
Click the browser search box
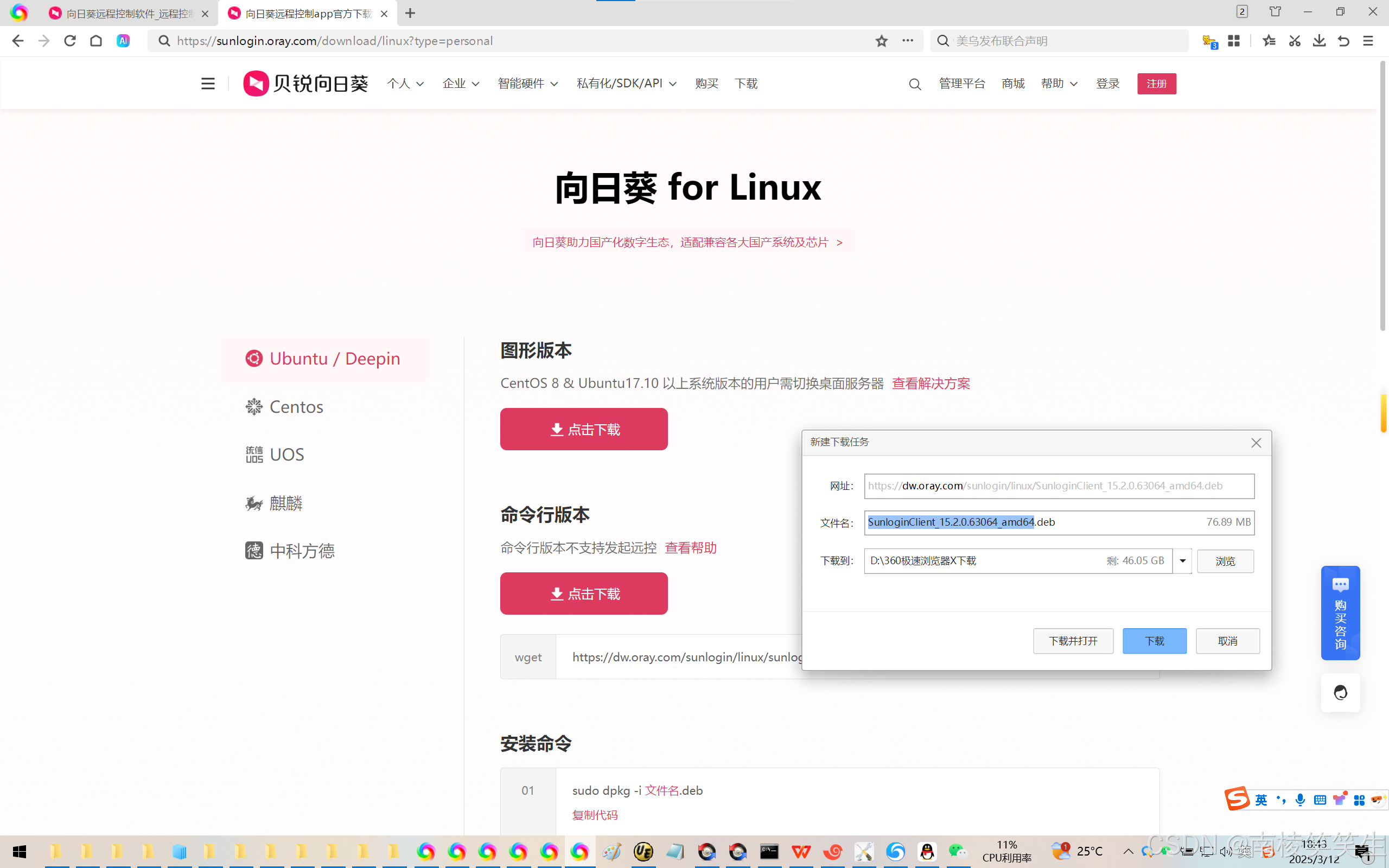1059,41
